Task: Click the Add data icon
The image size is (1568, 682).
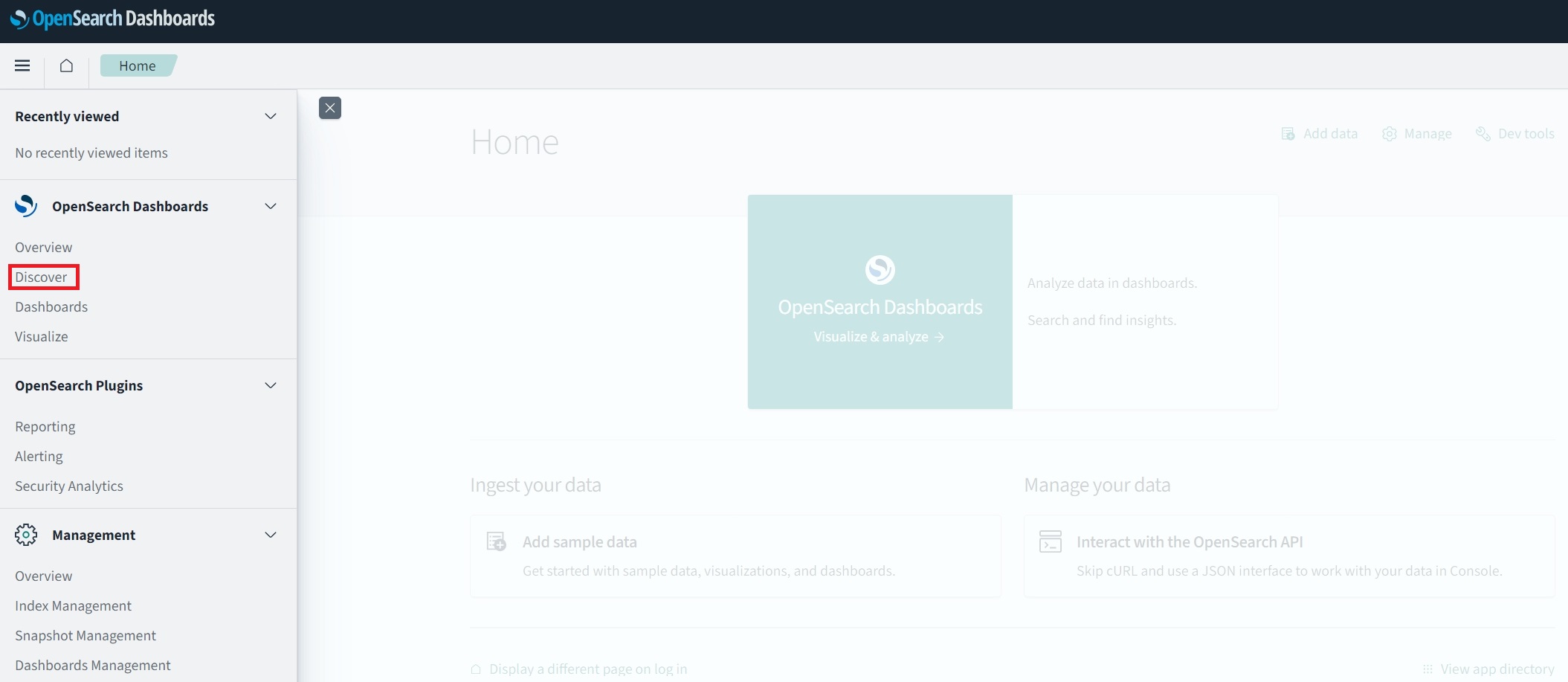Action: click(1288, 134)
